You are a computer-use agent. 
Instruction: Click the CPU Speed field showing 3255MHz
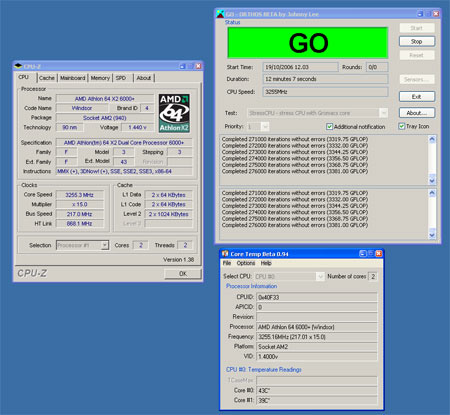pos(325,92)
